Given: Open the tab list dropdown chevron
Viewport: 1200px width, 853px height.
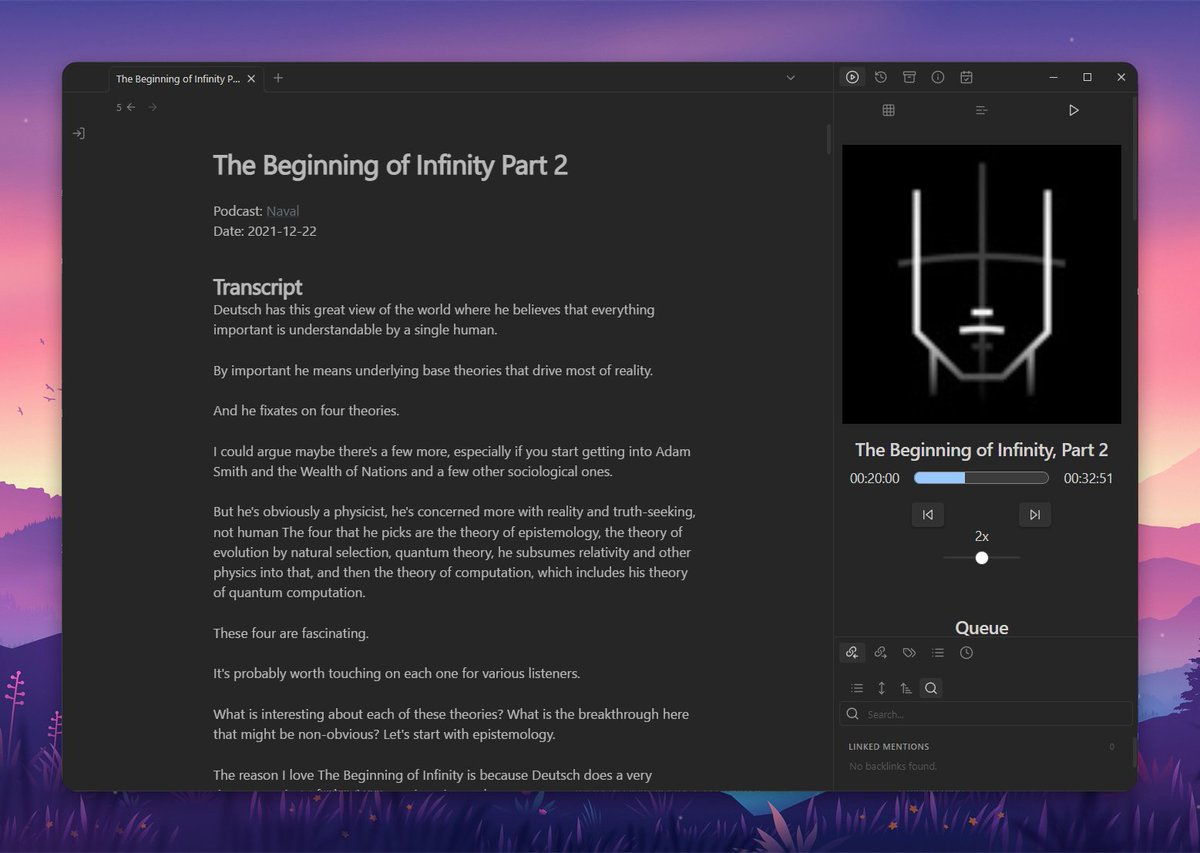Looking at the screenshot, I should 790,77.
